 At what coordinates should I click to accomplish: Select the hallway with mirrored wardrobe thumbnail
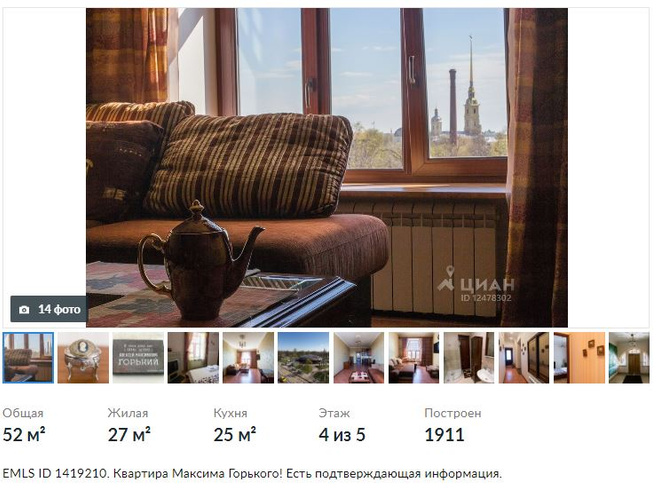(x=524, y=358)
